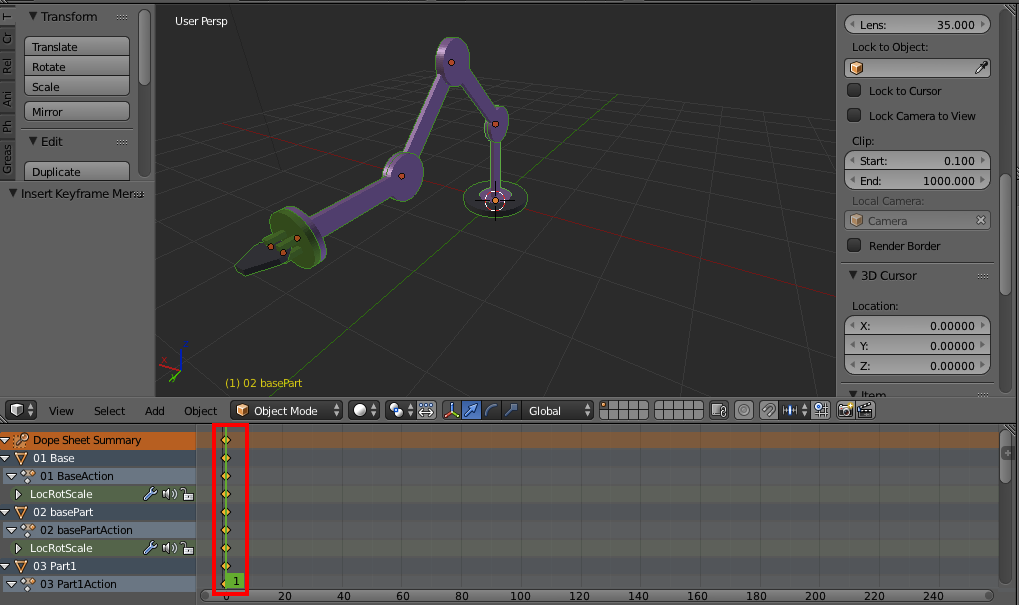
Task: Open the Object menu in 3D header
Action: tap(200, 411)
